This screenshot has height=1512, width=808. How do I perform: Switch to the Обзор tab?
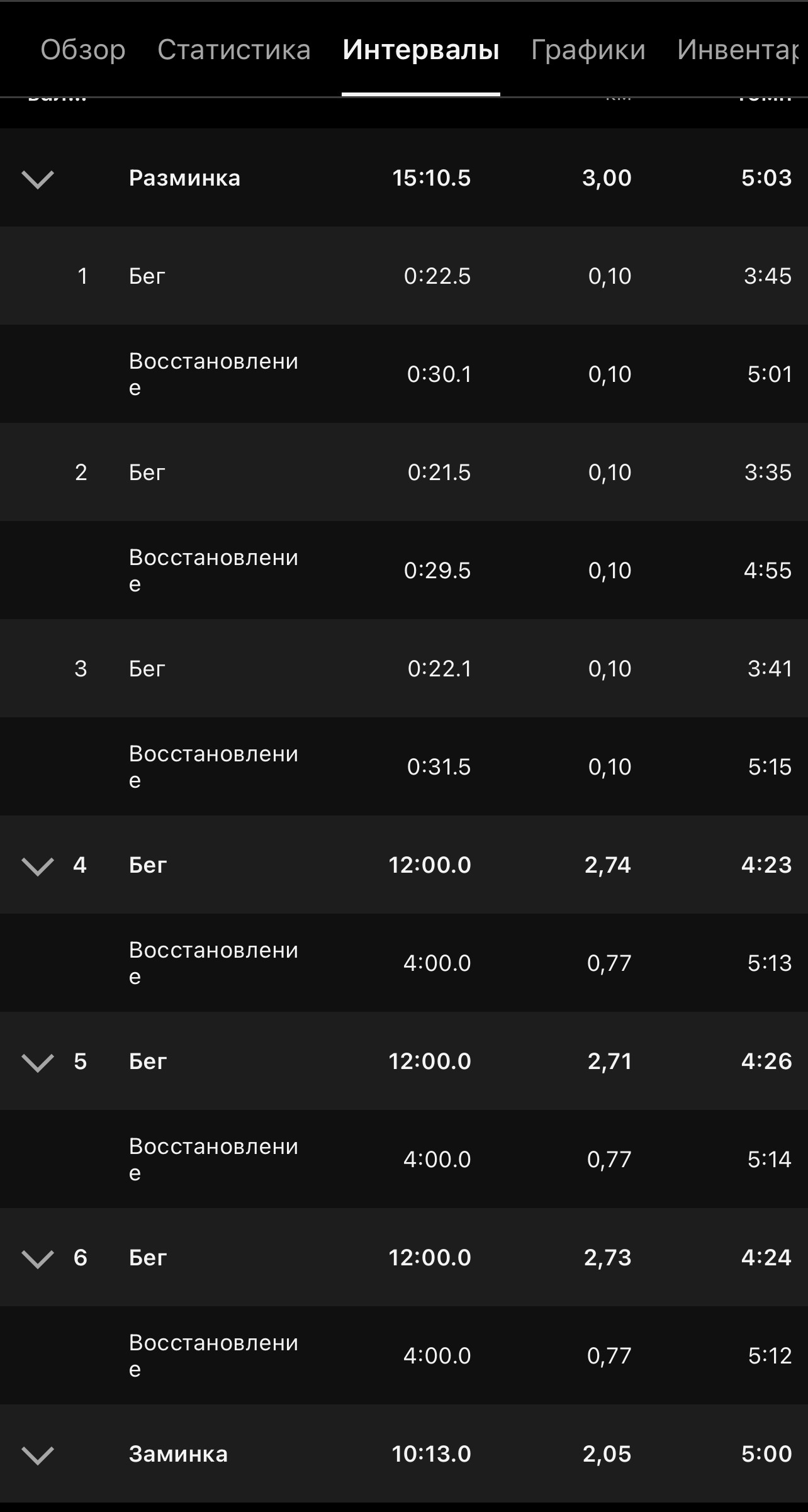point(83,50)
